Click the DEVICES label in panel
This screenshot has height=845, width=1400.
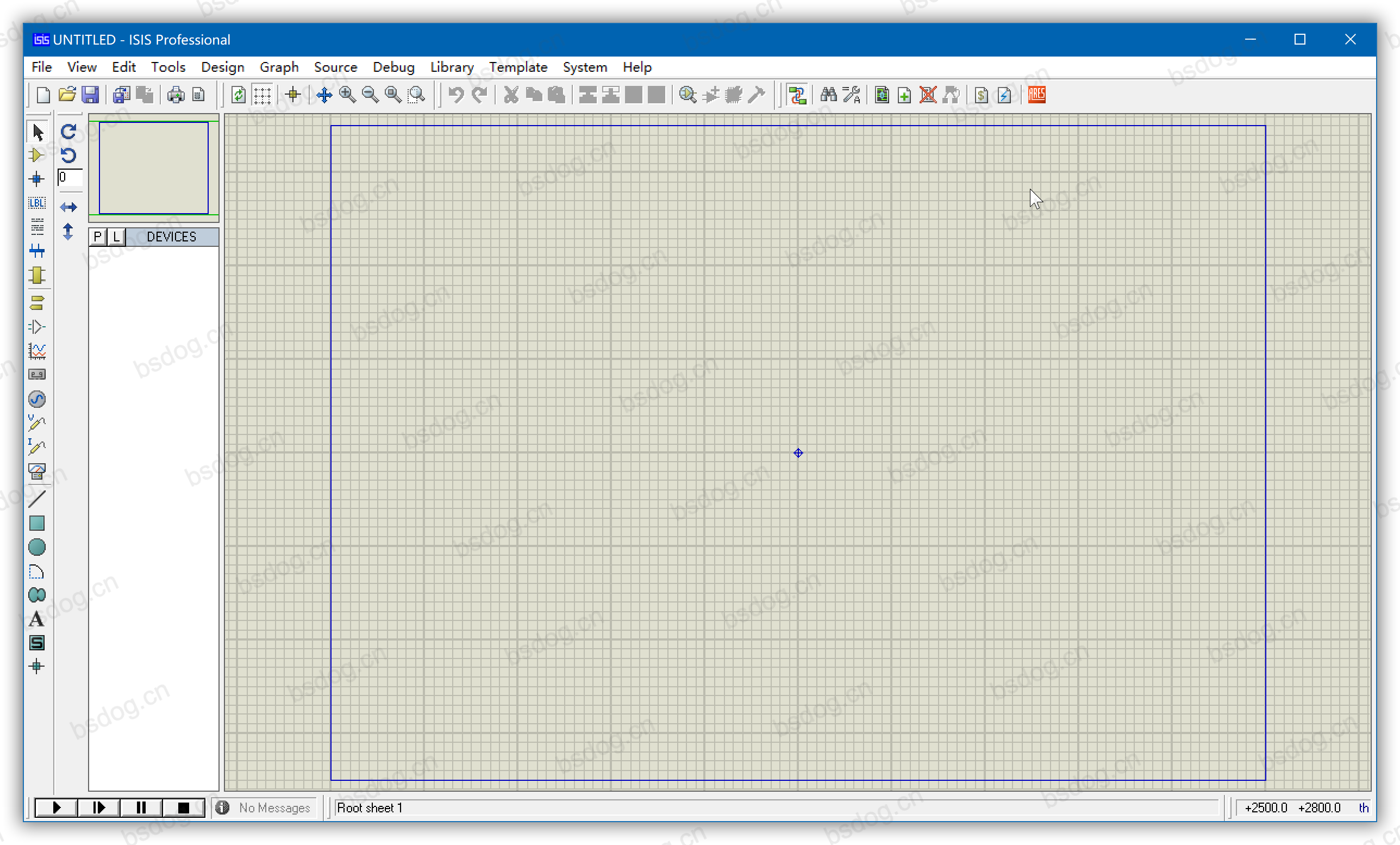coord(171,236)
